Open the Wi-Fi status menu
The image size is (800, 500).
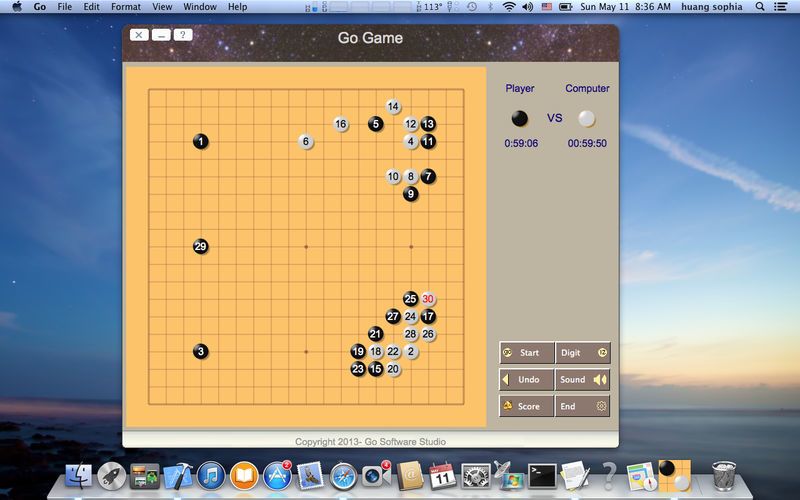point(509,7)
